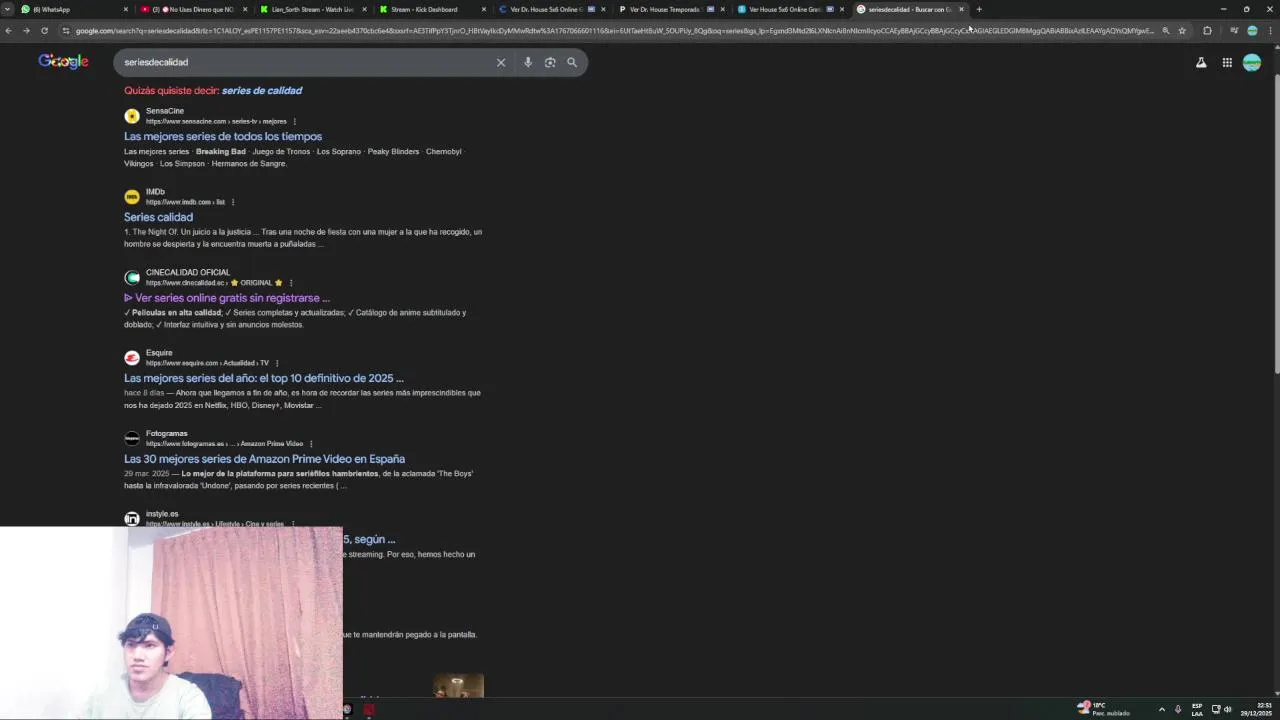Open Google Lens image search
Viewport: 1280px width, 720px height.
tap(550, 62)
